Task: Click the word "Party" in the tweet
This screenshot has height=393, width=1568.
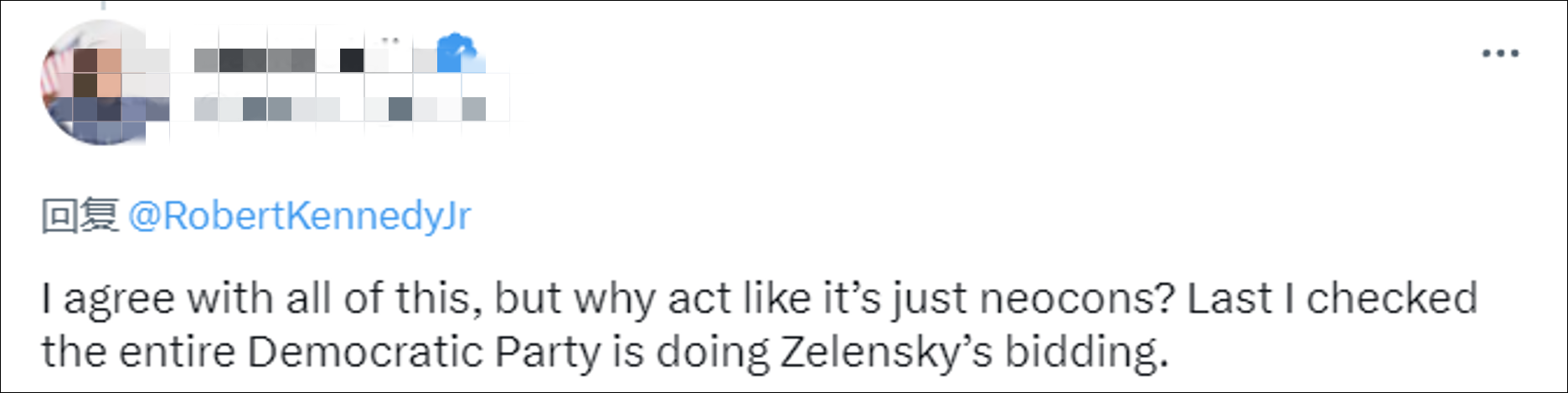Action: click(x=548, y=353)
